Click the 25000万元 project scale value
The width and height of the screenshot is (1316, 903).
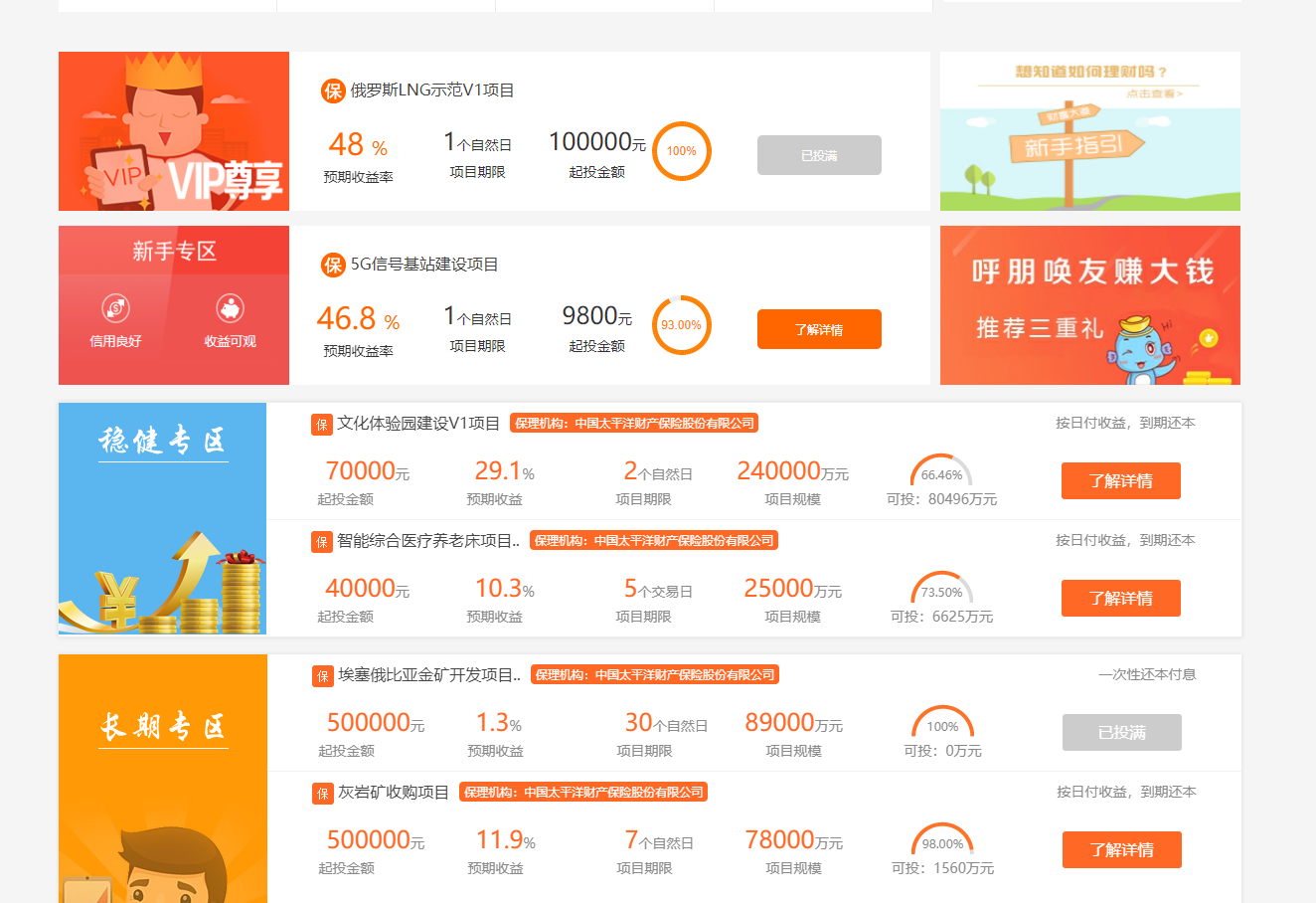pos(793,589)
